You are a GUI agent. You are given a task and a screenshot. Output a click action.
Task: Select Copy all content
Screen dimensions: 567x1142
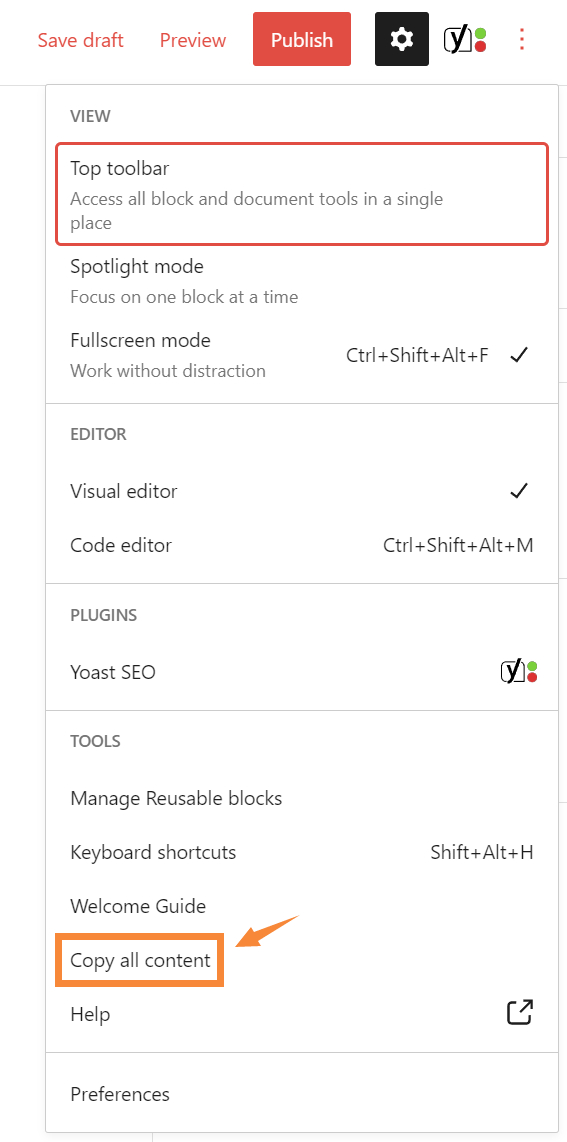(x=140, y=960)
